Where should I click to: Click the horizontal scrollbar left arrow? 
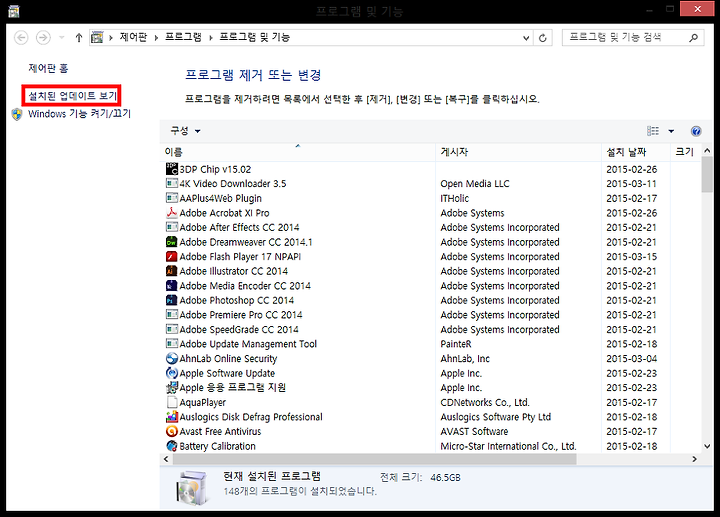point(166,459)
